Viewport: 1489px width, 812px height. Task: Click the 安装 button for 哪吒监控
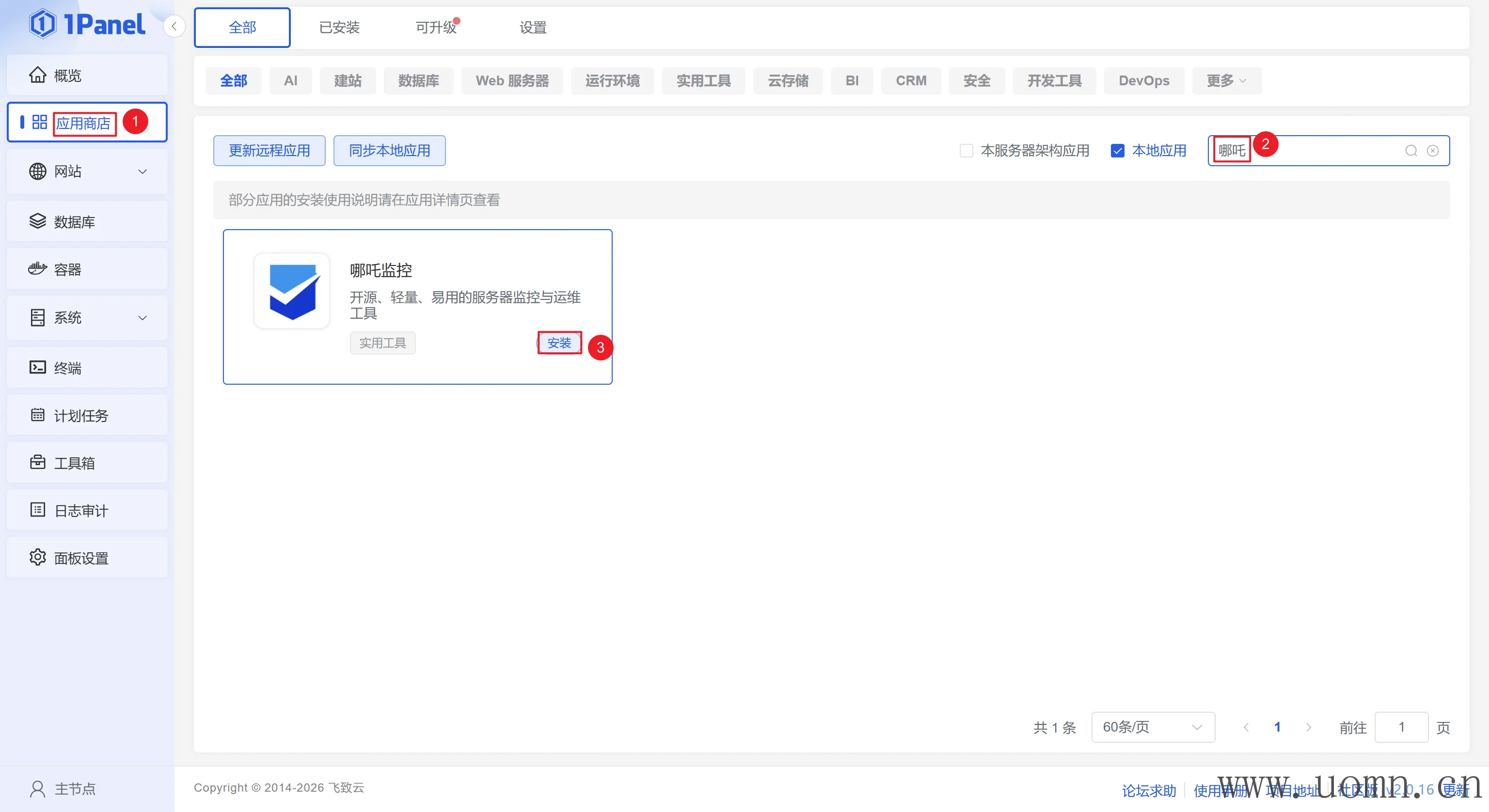tap(559, 343)
